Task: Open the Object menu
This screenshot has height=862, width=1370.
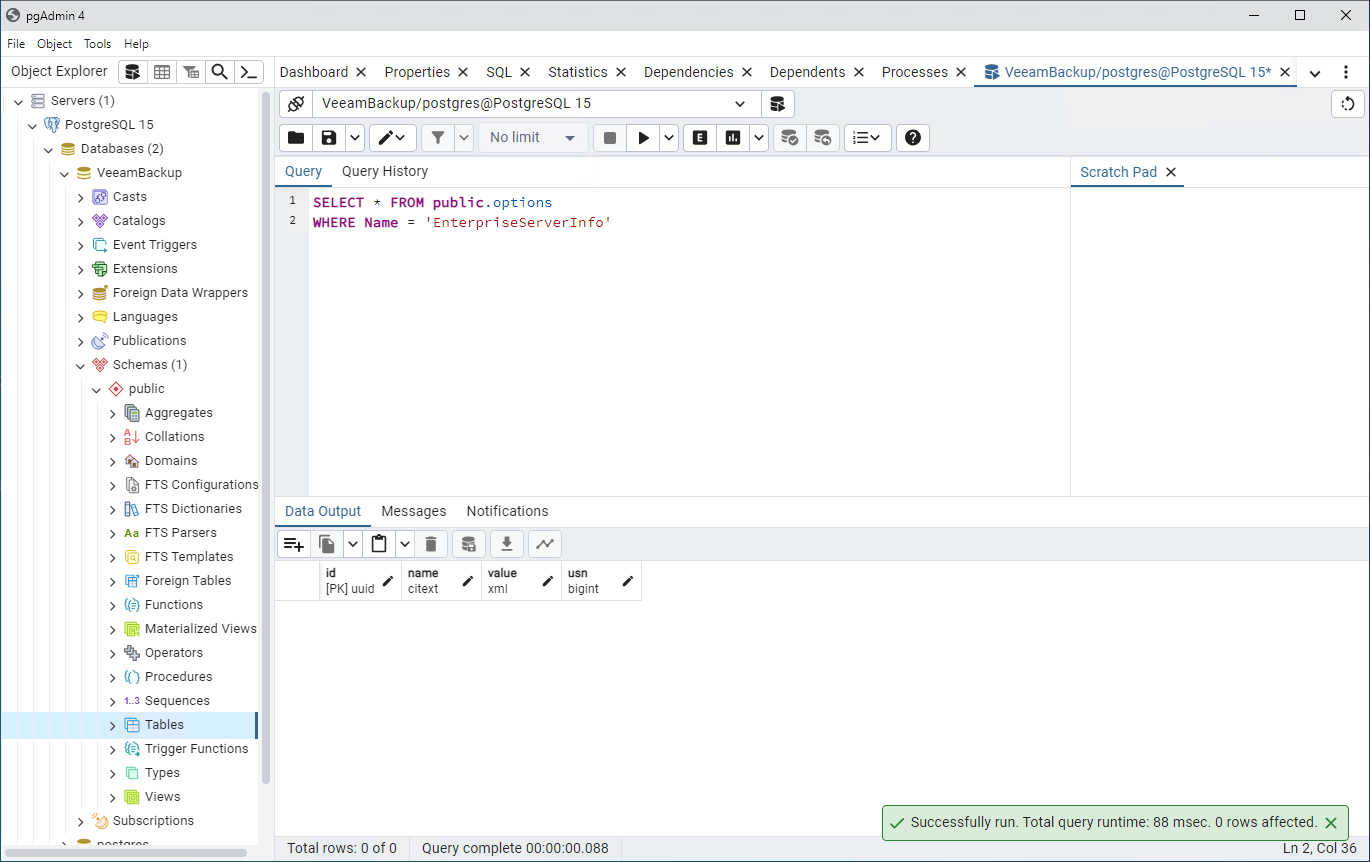Action: (54, 44)
